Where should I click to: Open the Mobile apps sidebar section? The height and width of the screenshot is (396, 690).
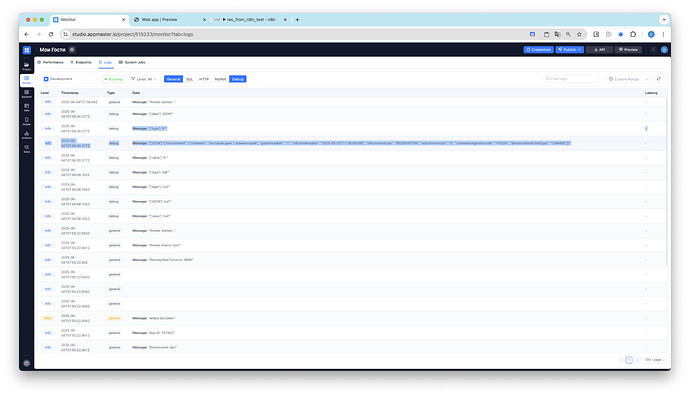[26, 121]
